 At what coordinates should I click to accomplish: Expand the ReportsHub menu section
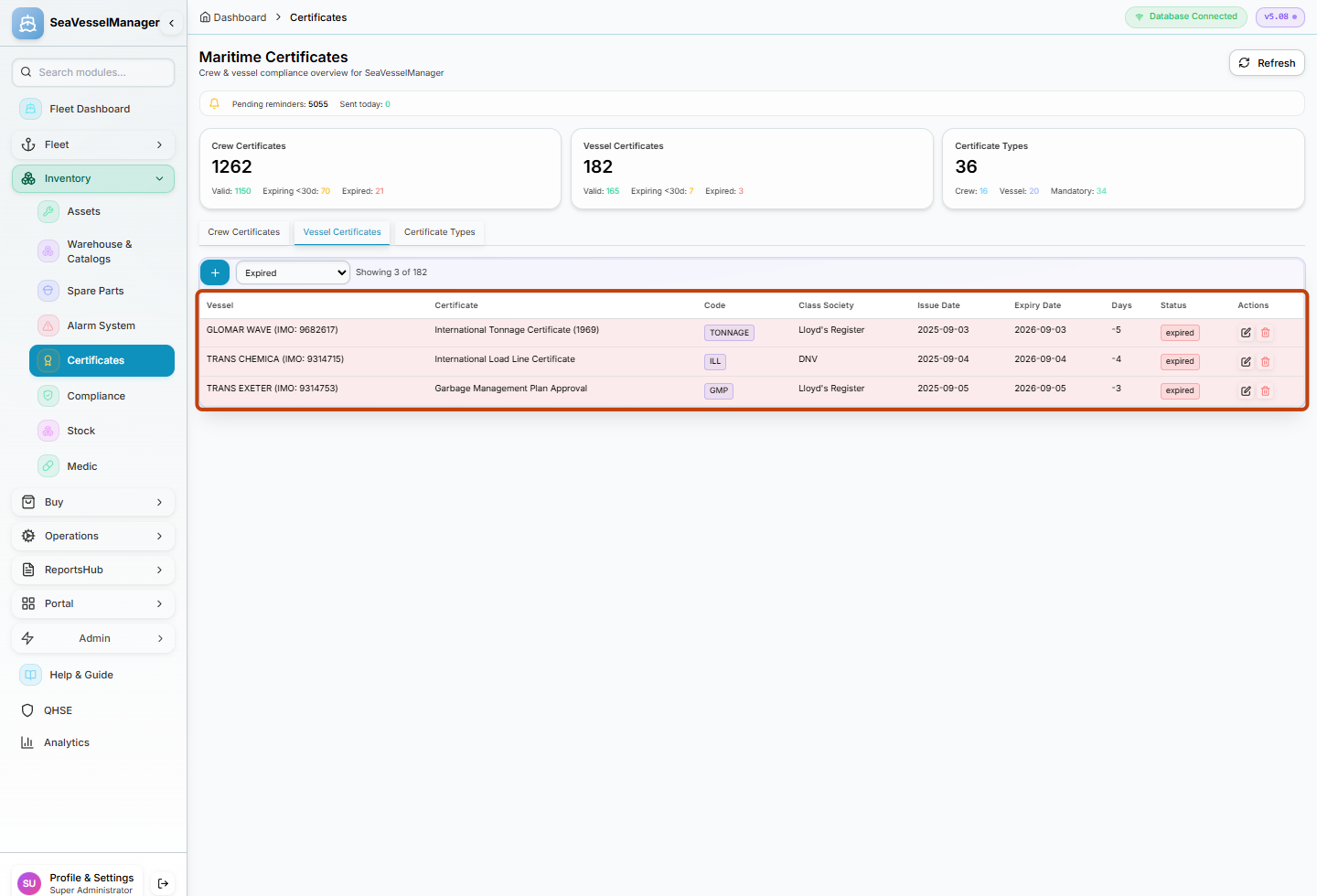coord(93,570)
